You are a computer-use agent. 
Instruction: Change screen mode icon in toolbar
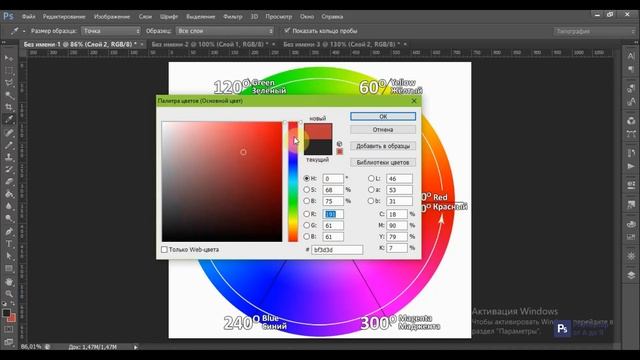(9, 342)
